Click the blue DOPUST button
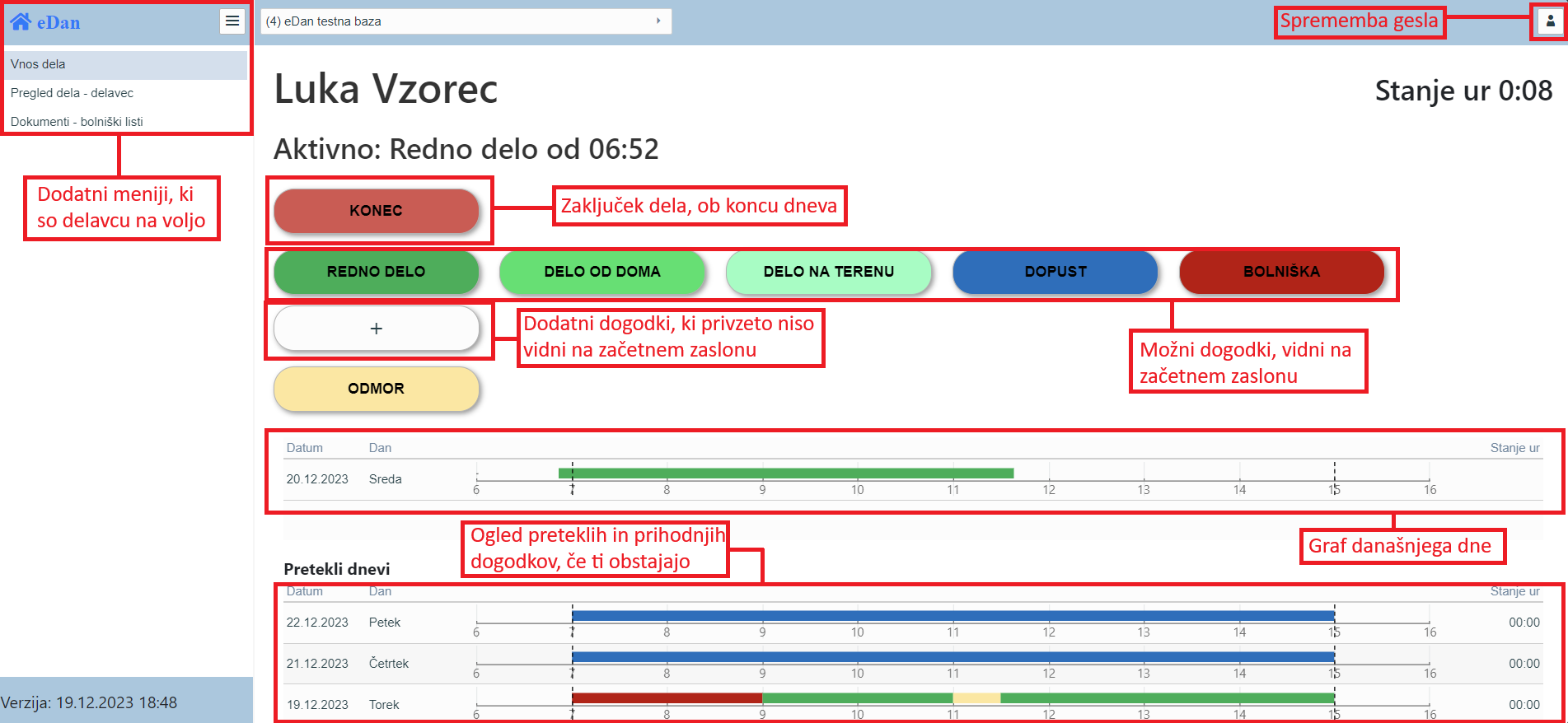1568x723 pixels. [x=1055, y=272]
